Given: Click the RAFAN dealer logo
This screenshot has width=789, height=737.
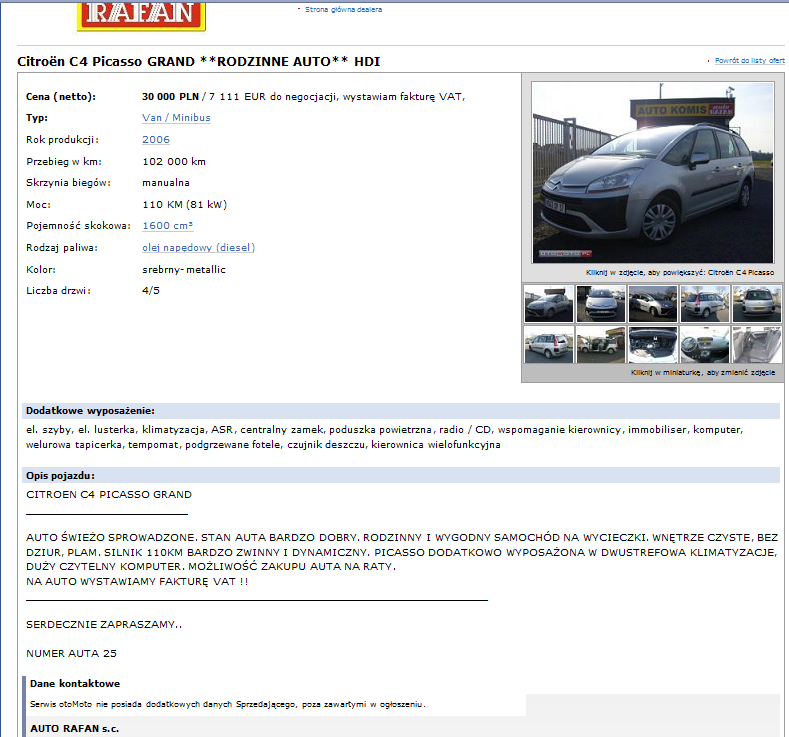Looking at the screenshot, I should [141, 17].
